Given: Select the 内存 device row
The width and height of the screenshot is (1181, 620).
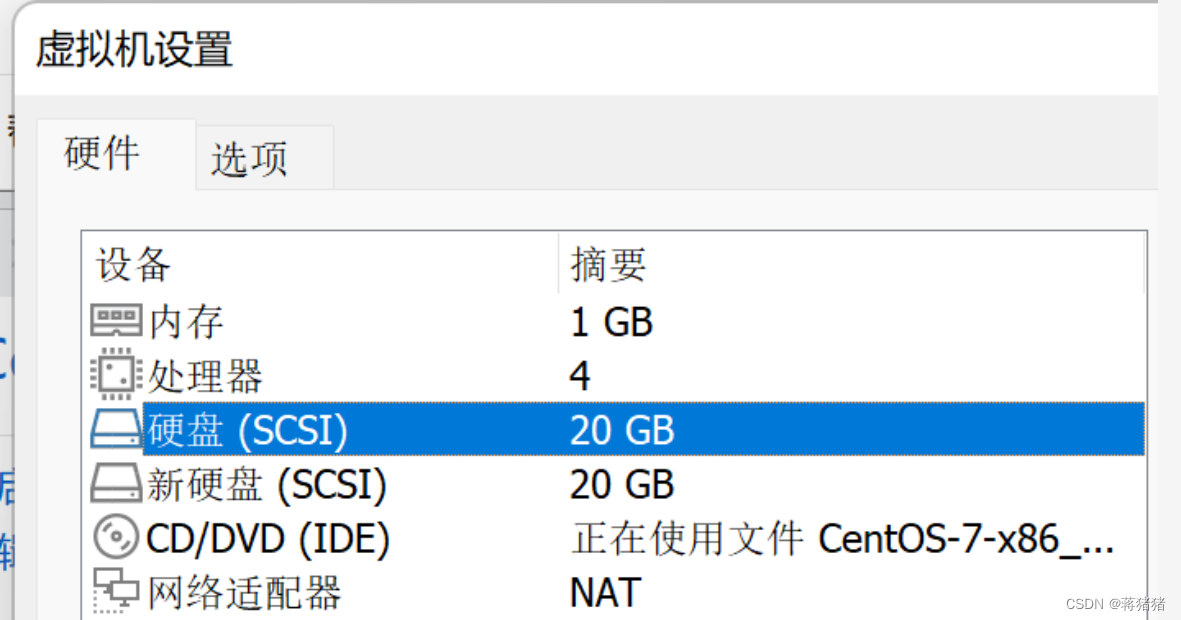Looking at the screenshot, I should (x=185, y=321).
